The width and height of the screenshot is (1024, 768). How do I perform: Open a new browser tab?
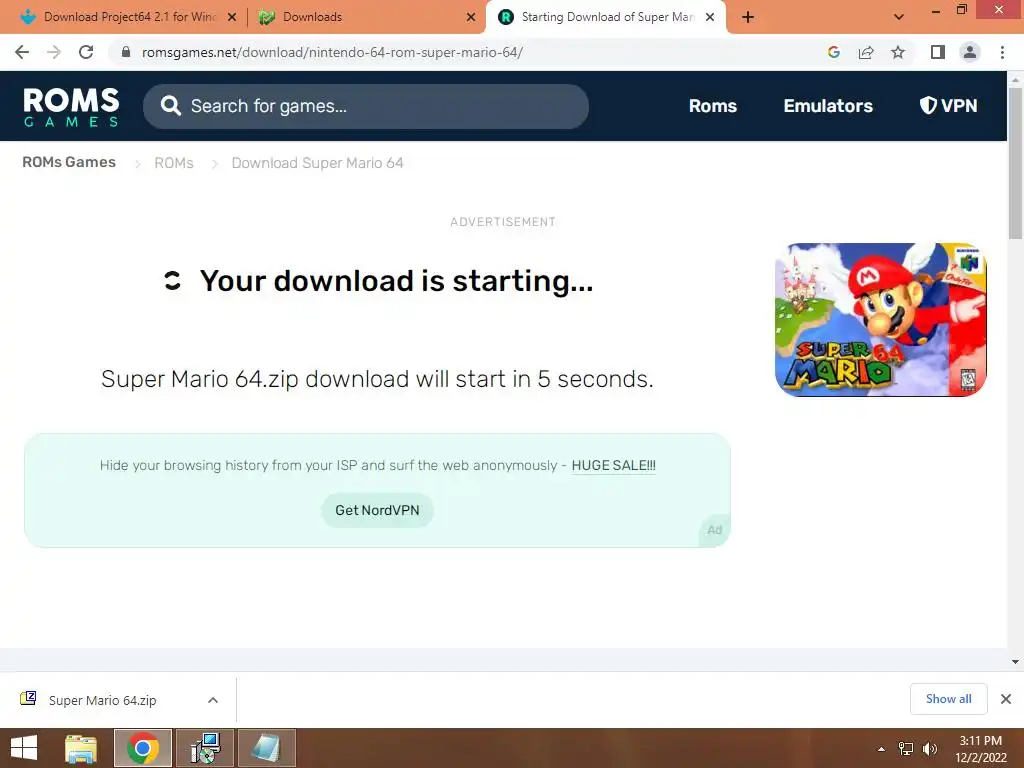coord(748,18)
